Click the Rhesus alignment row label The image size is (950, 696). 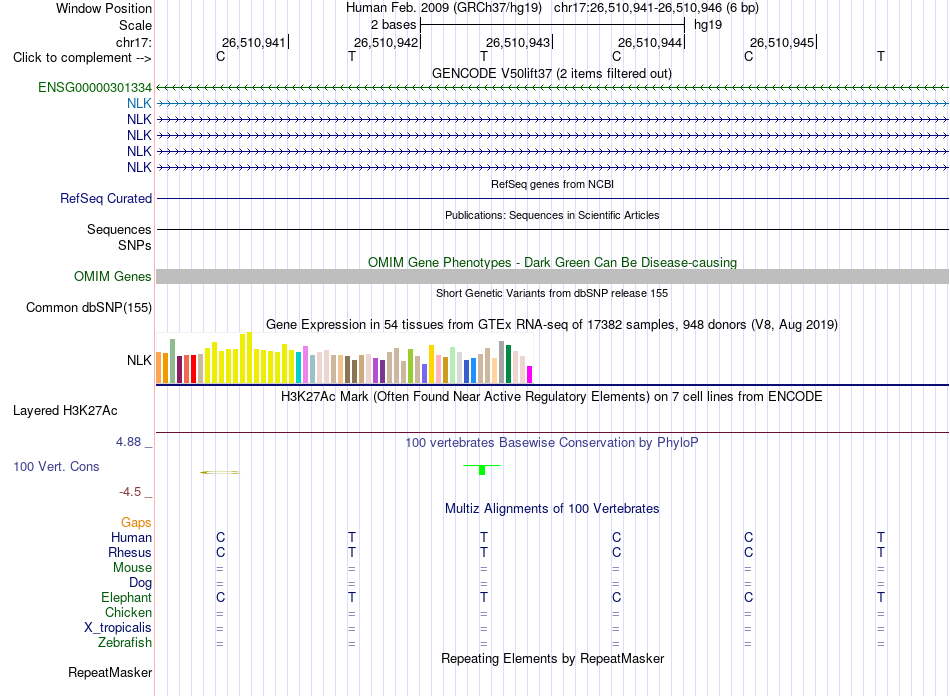point(130,552)
